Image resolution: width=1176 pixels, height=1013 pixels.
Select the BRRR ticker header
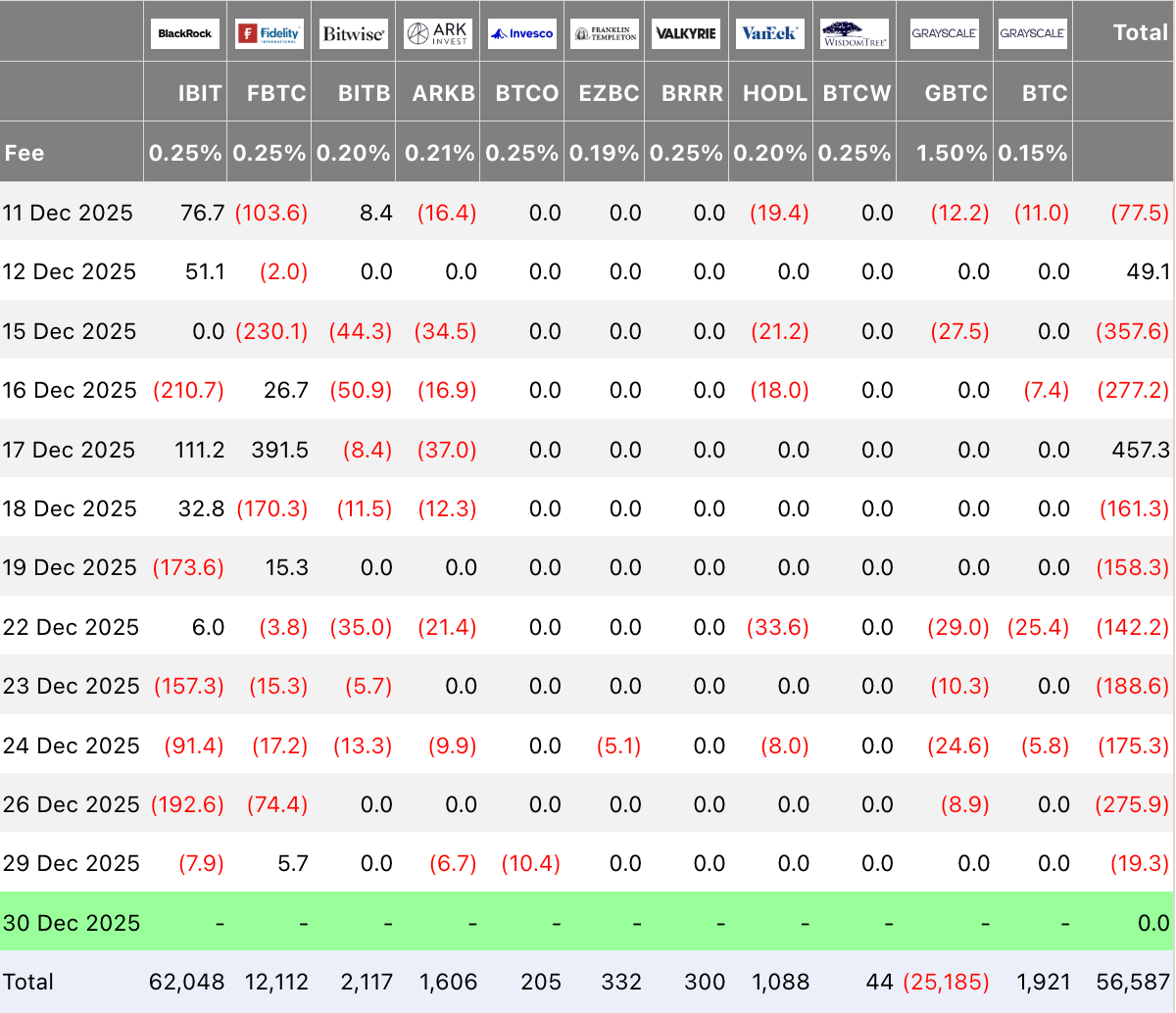[x=692, y=93]
